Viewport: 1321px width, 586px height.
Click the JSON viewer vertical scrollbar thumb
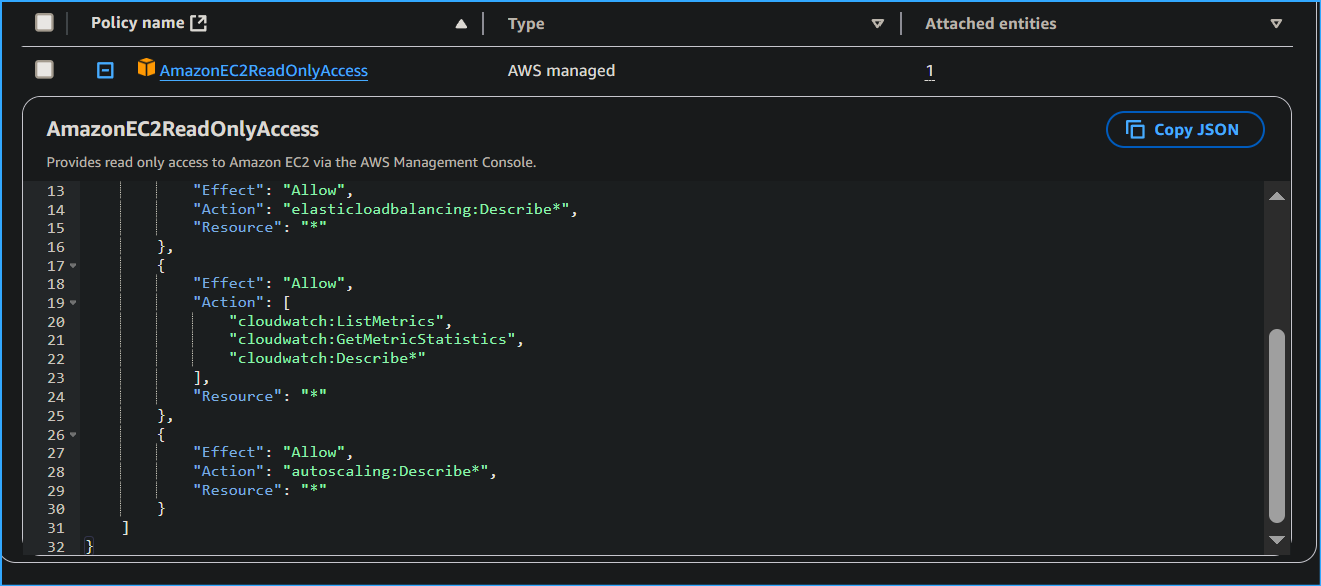pos(1276,425)
